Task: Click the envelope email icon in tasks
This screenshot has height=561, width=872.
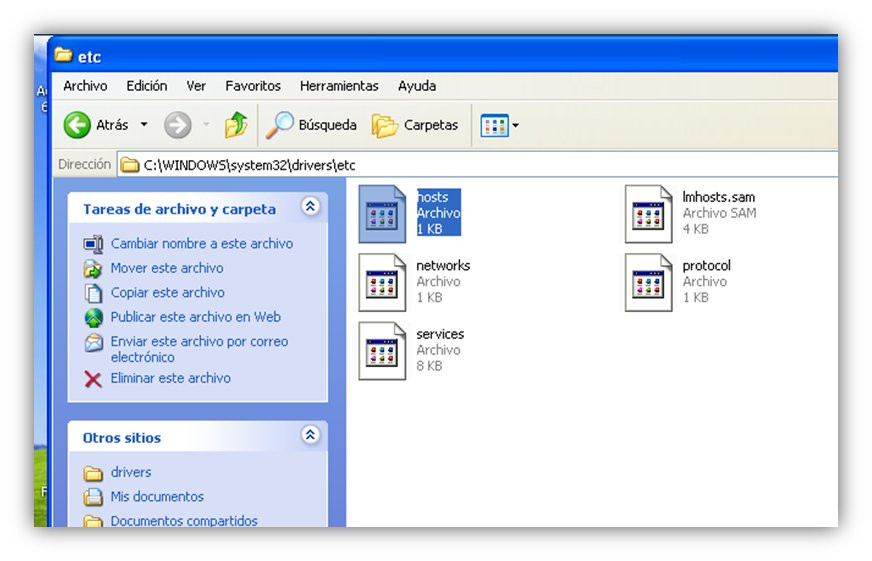Action: point(93,342)
